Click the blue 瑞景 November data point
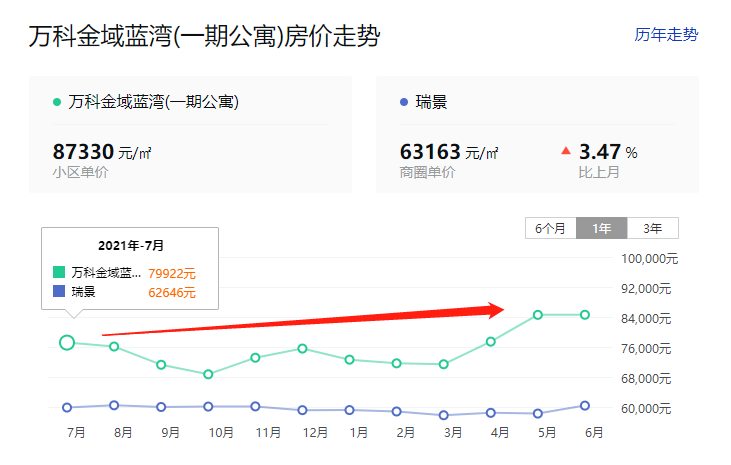 (255, 407)
